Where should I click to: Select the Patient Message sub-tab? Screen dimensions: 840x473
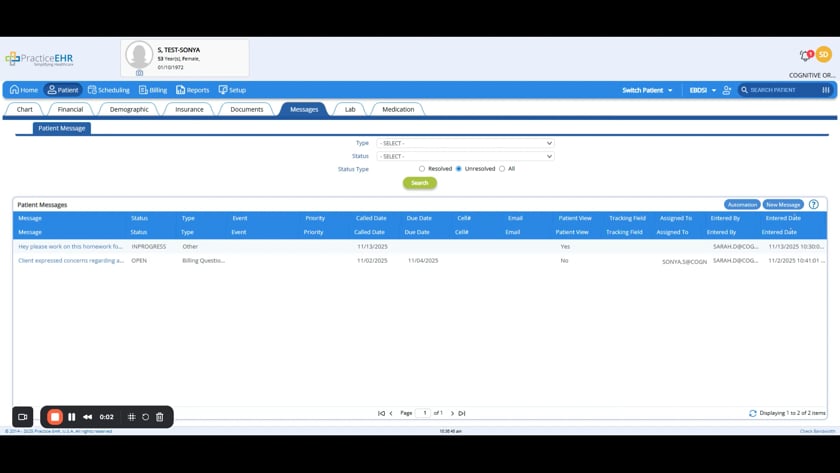click(x=62, y=129)
